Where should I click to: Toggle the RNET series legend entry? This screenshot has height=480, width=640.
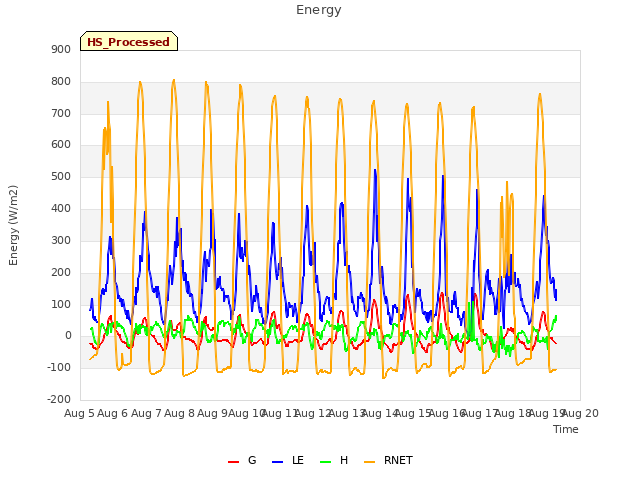point(388,460)
